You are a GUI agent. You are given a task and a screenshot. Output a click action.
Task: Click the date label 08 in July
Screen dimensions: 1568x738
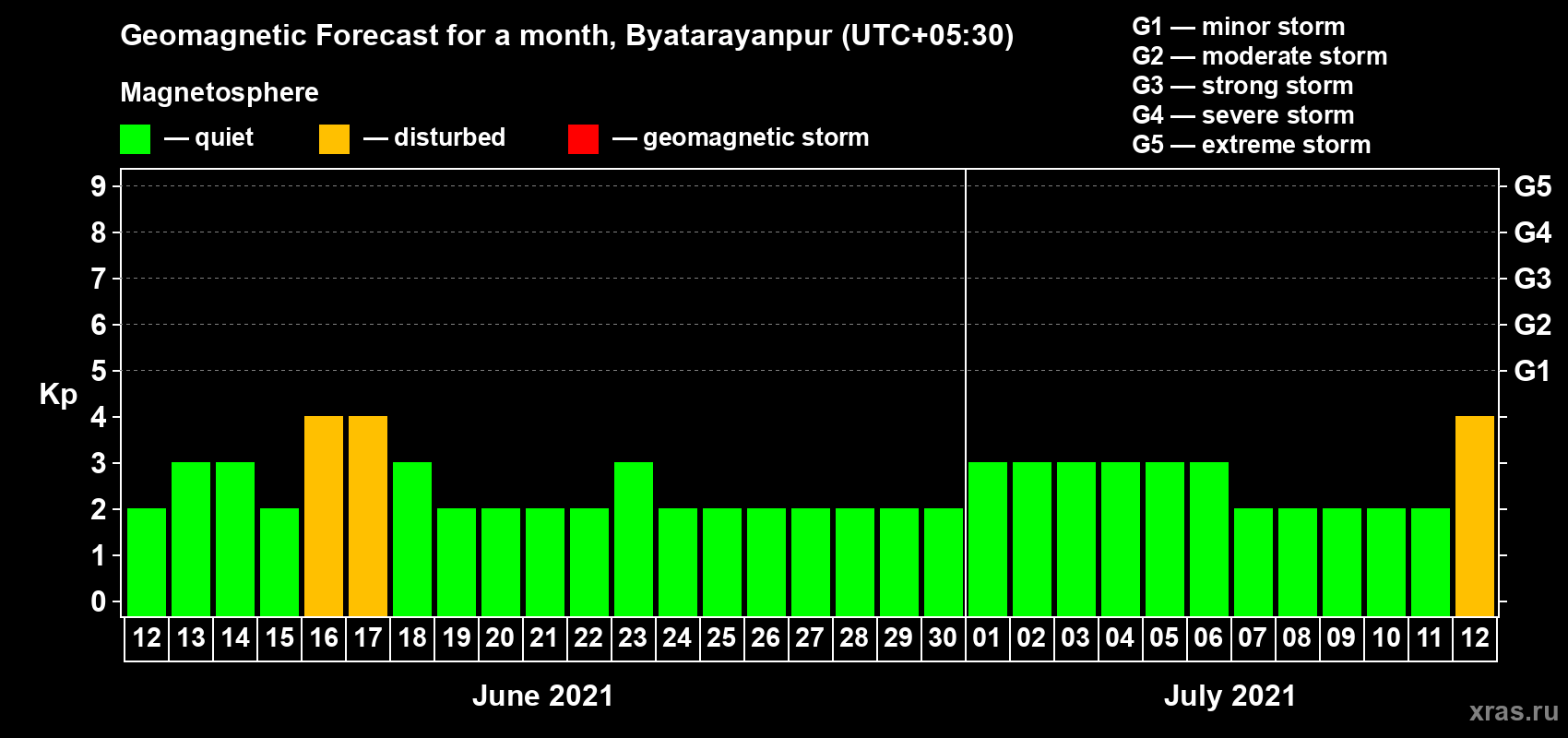pyautogui.click(x=1297, y=638)
